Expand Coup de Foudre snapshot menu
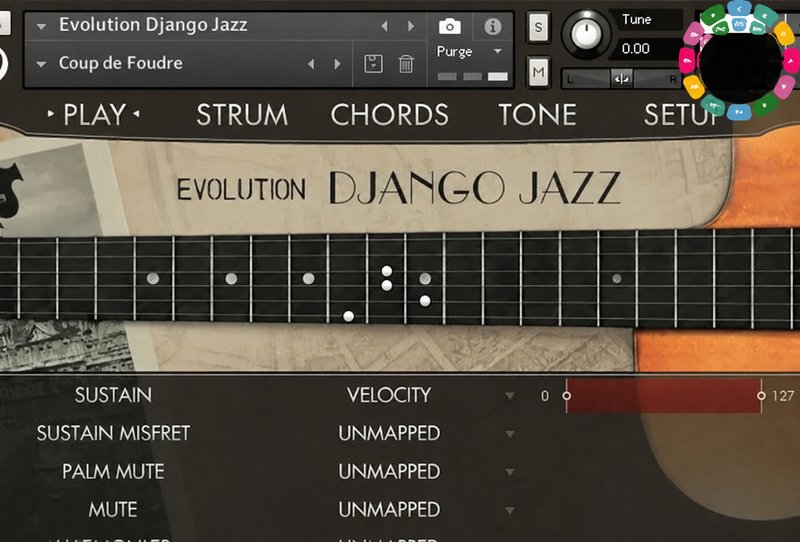 pos(41,64)
